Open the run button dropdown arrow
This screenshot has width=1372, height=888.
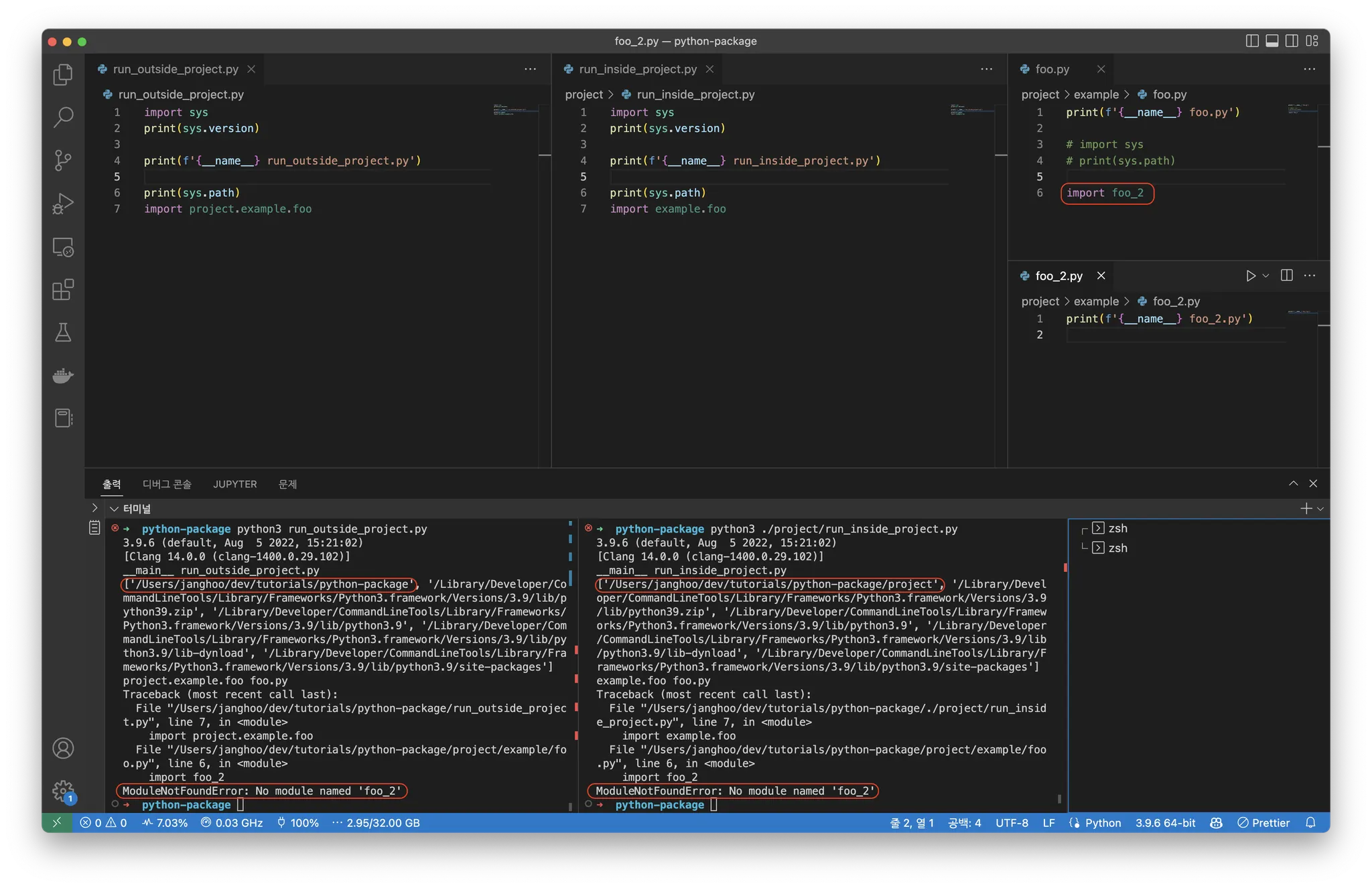point(1265,276)
